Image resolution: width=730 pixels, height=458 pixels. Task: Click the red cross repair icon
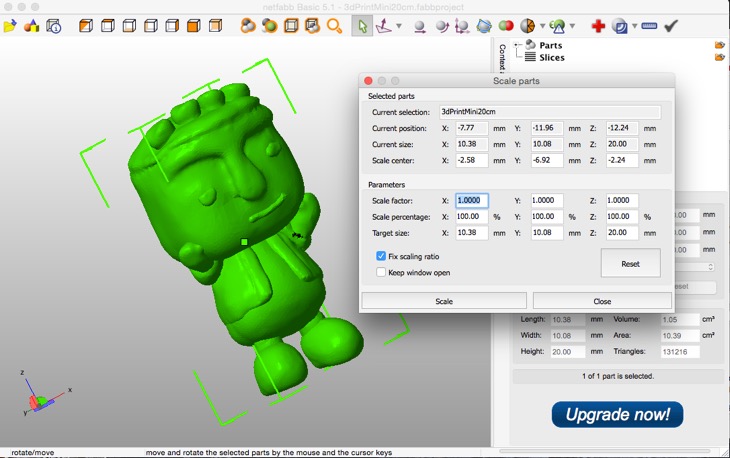click(598, 26)
